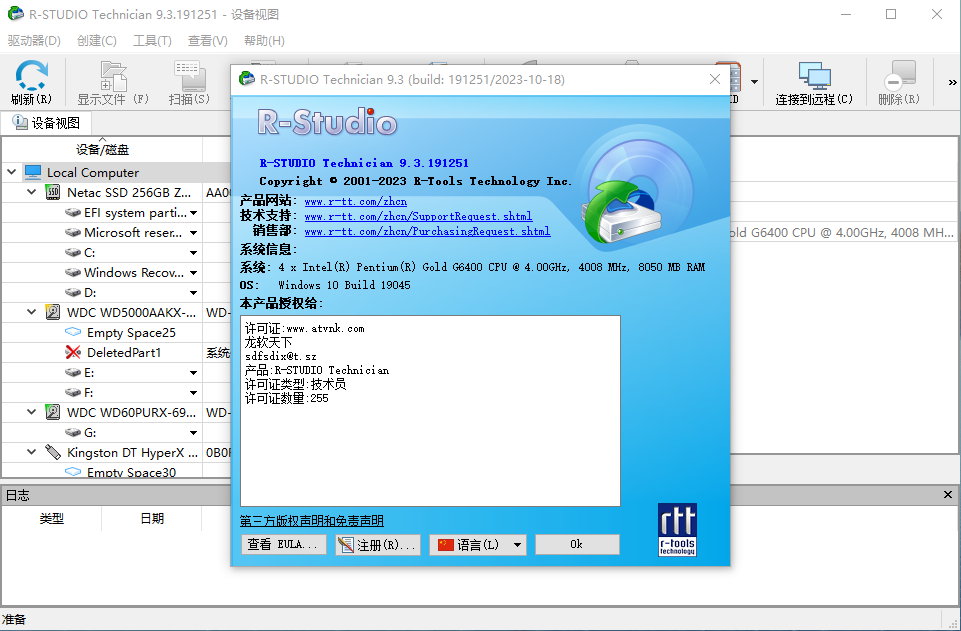This screenshot has height=631, width=961.
Task: Click the red X DeletedPart1 icon
Action: tap(73, 352)
